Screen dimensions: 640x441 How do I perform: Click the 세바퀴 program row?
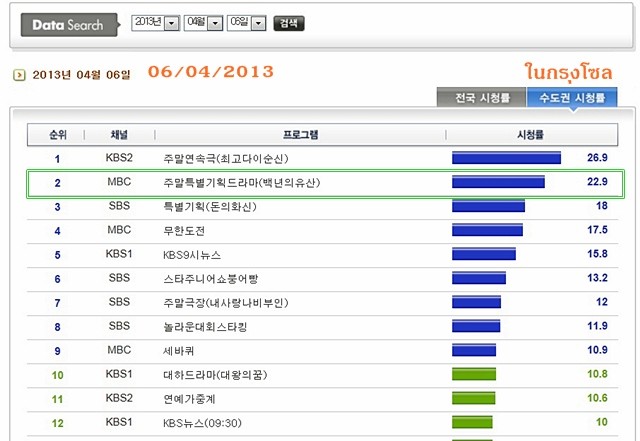click(x=322, y=352)
